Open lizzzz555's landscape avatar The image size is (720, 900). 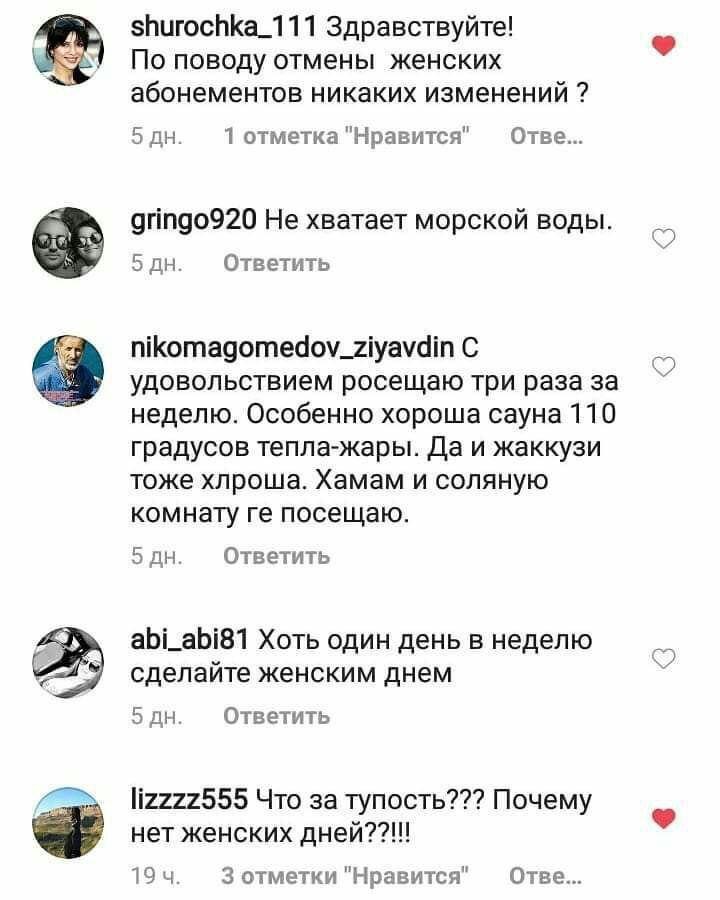pos(68,823)
